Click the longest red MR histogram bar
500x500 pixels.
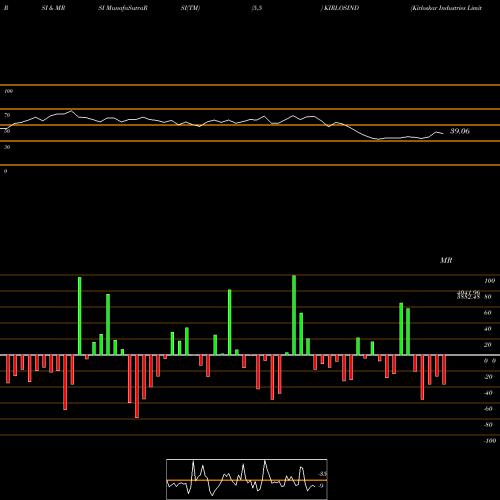[x=137, y=386]
